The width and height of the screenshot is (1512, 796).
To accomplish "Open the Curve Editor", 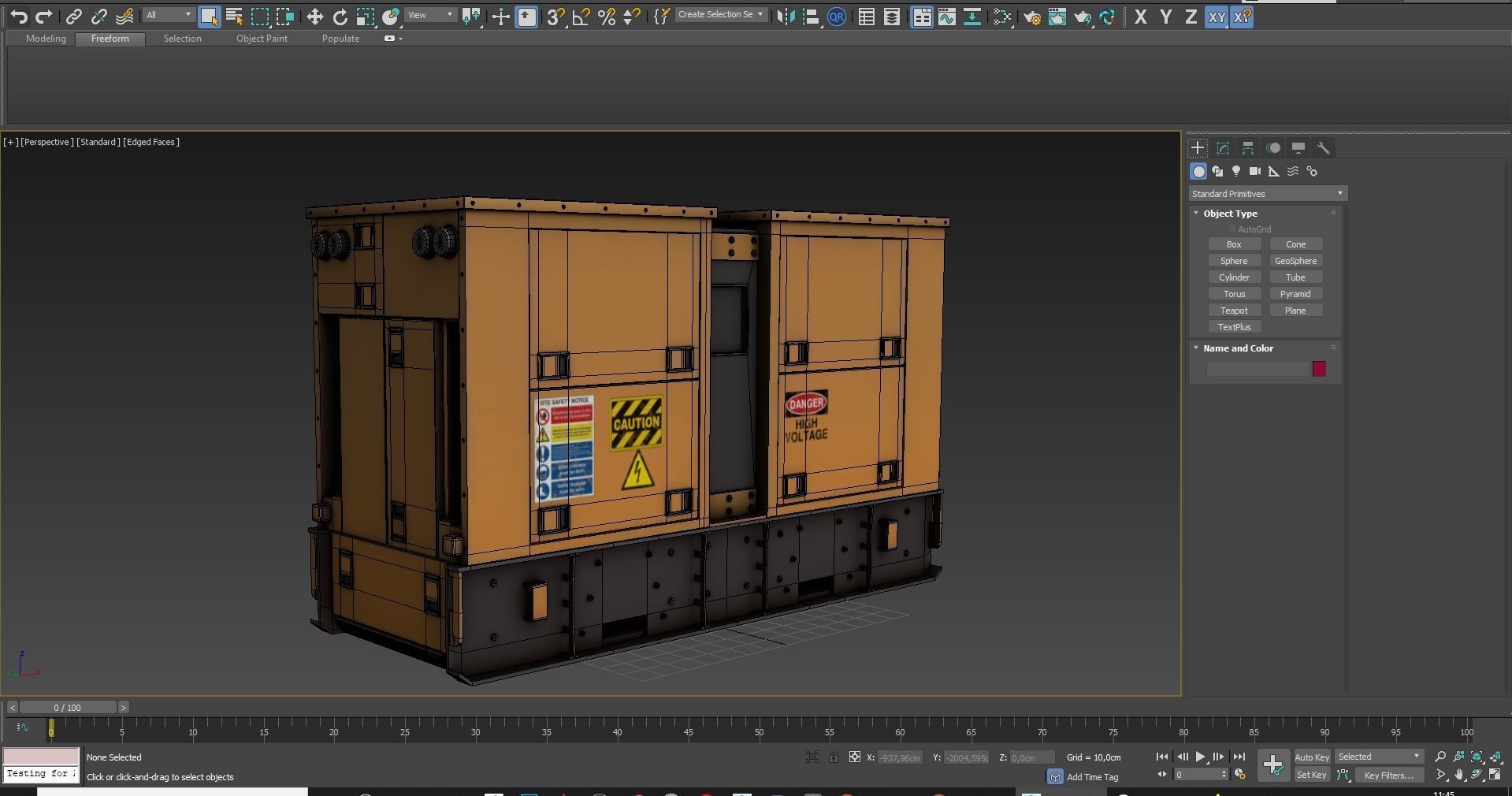I will [x=946, y=17].
